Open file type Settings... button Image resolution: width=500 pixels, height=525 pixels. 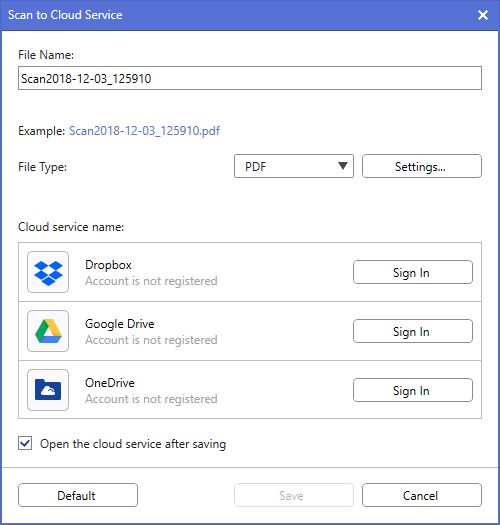pos(422,166)
